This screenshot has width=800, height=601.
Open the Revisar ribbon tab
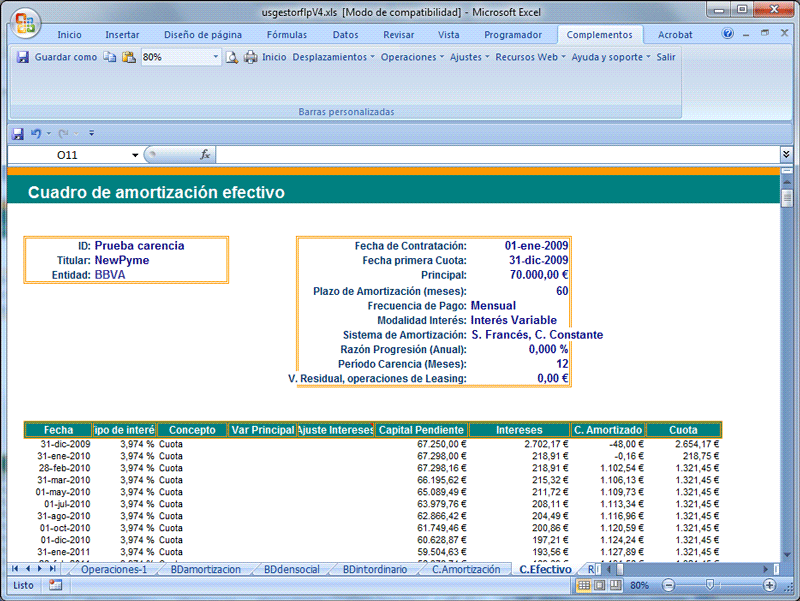pyautogui.click(x=398, y=35)
